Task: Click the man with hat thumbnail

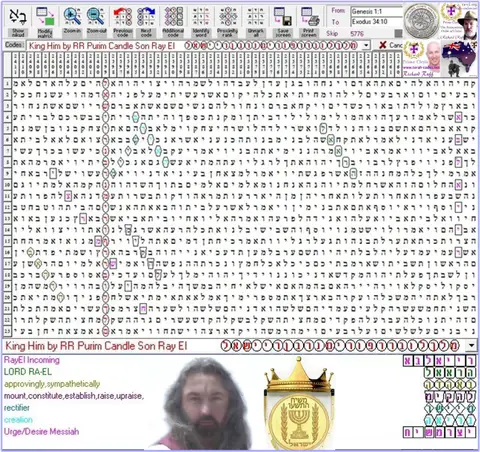Action: pyautogui.click(x=460, y=21)
